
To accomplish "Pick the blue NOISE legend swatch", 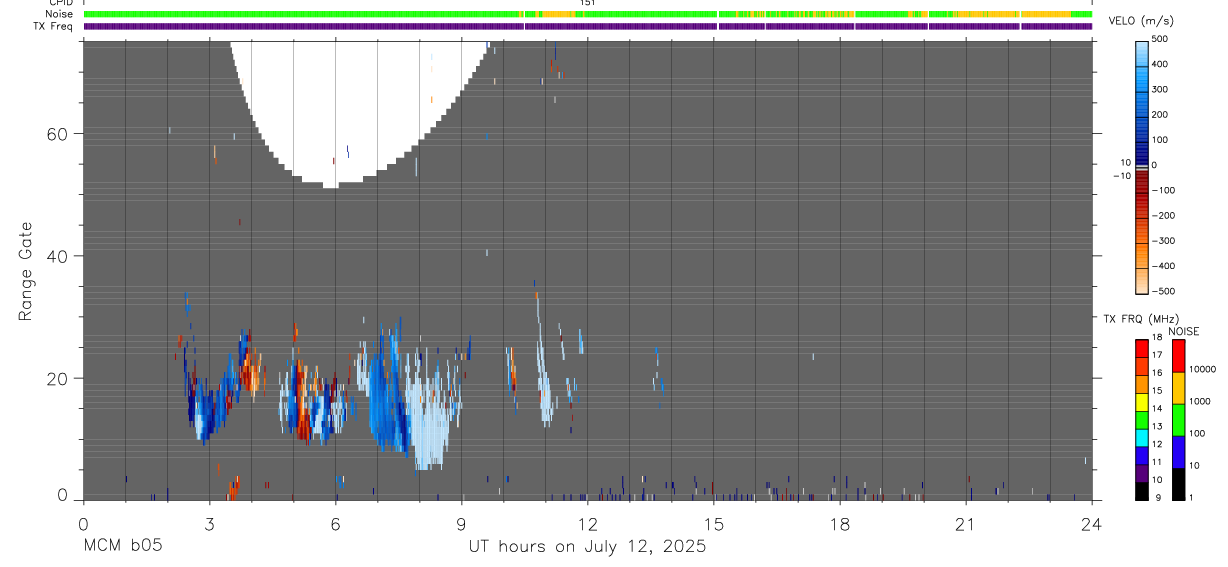I will pos(1179,452).
